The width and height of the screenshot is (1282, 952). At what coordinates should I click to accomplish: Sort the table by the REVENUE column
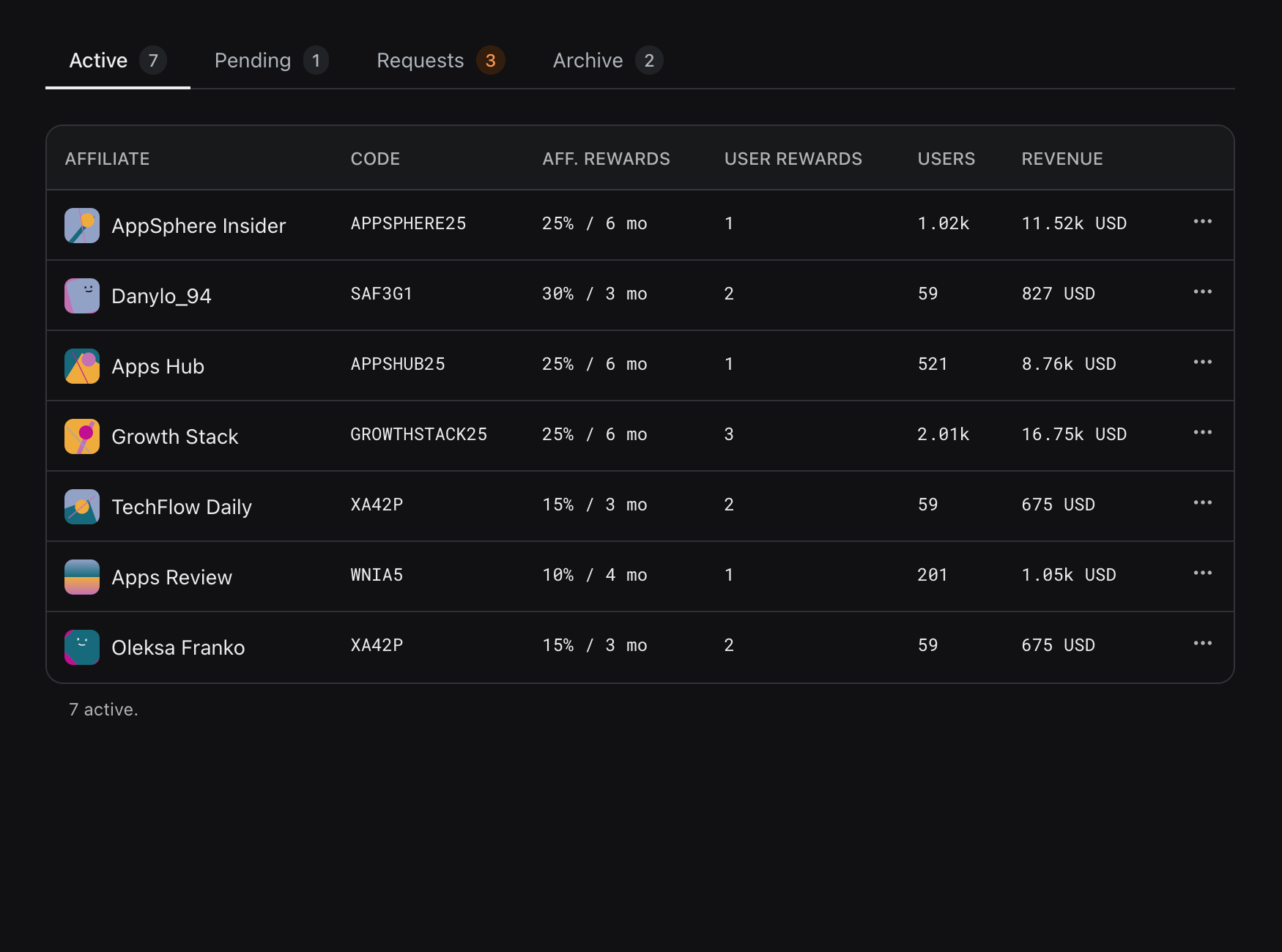[x=1062, y=158]
